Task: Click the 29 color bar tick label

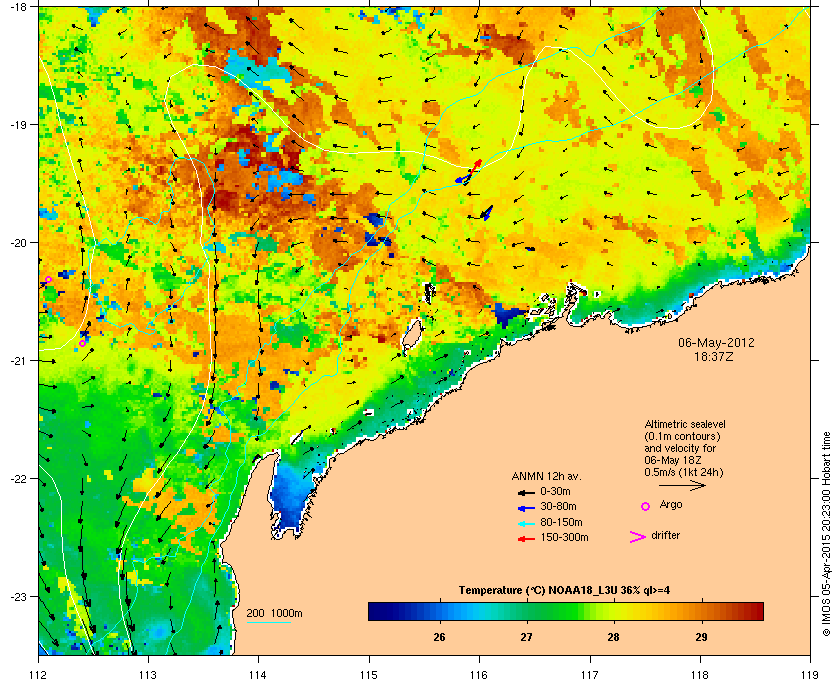Action: click(x=701, y=637)
